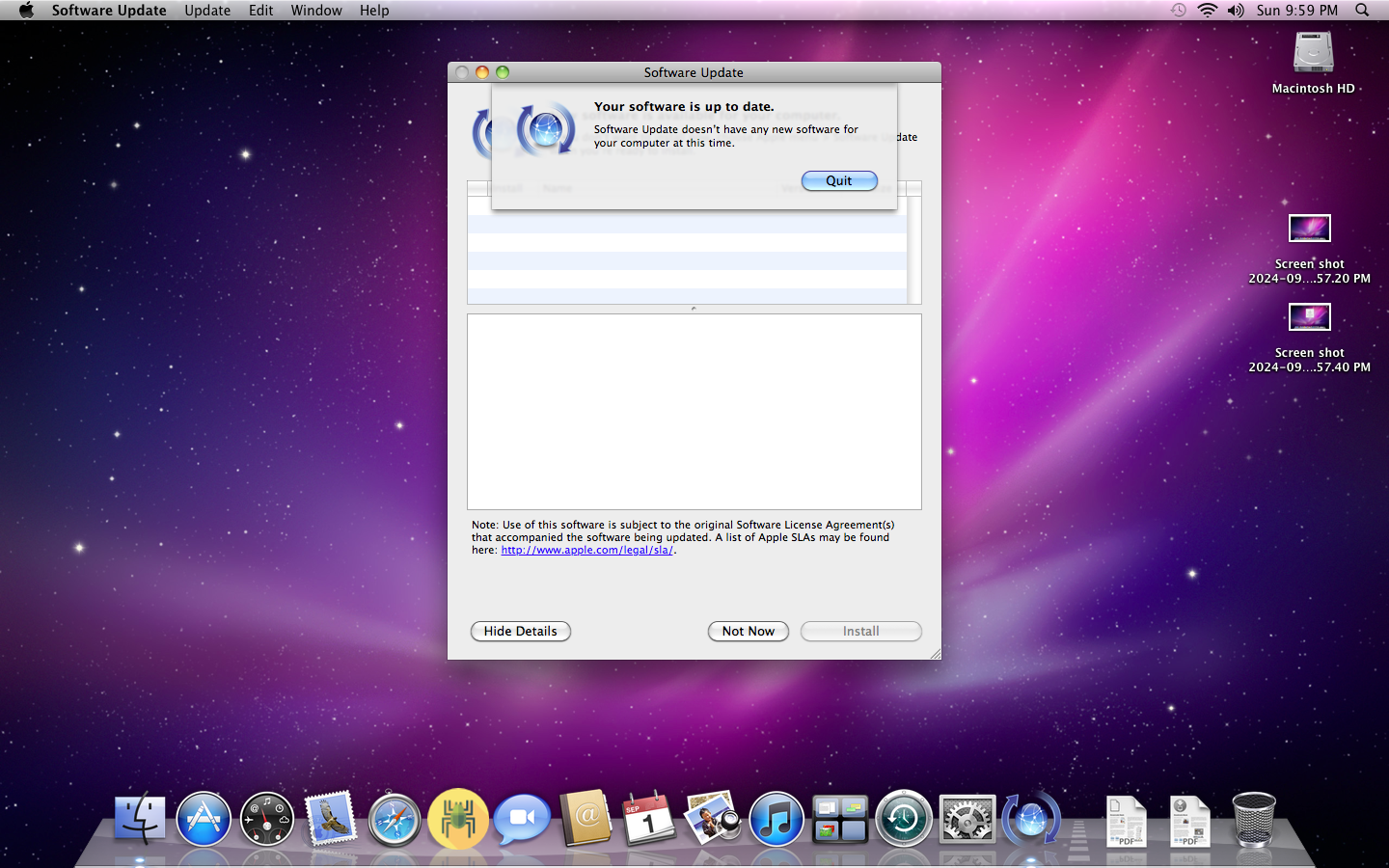1389x868 pixels.
Task: Open the iCal calendar icon in the Dock
Action: [649, 819]
